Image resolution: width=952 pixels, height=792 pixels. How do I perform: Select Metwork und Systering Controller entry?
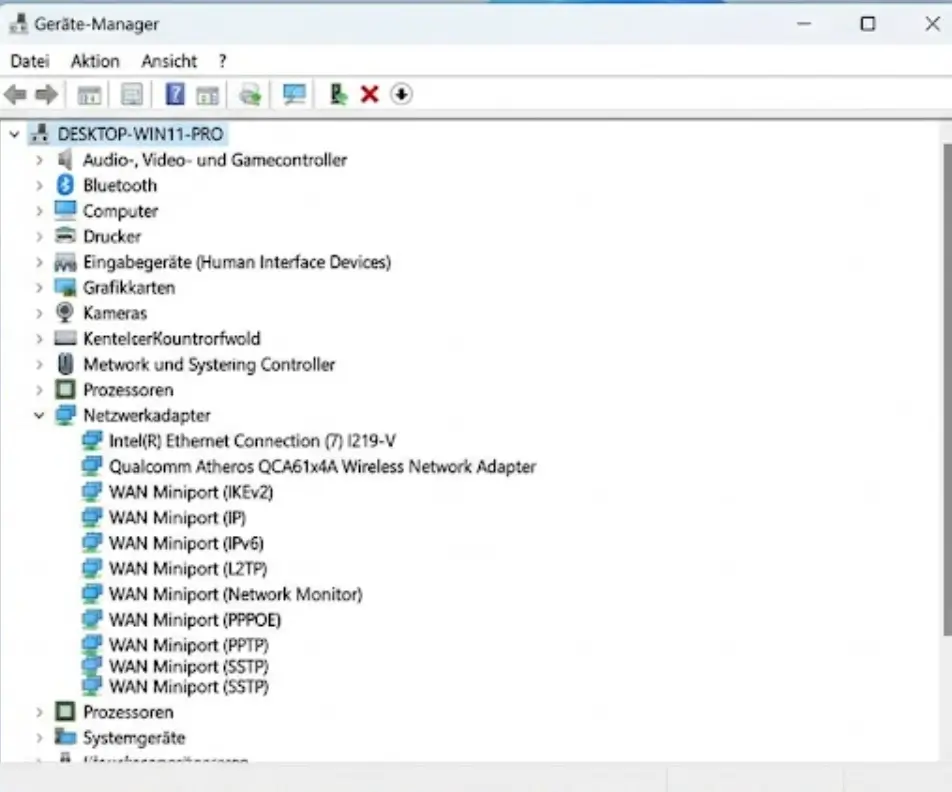[x=209, y=364]
